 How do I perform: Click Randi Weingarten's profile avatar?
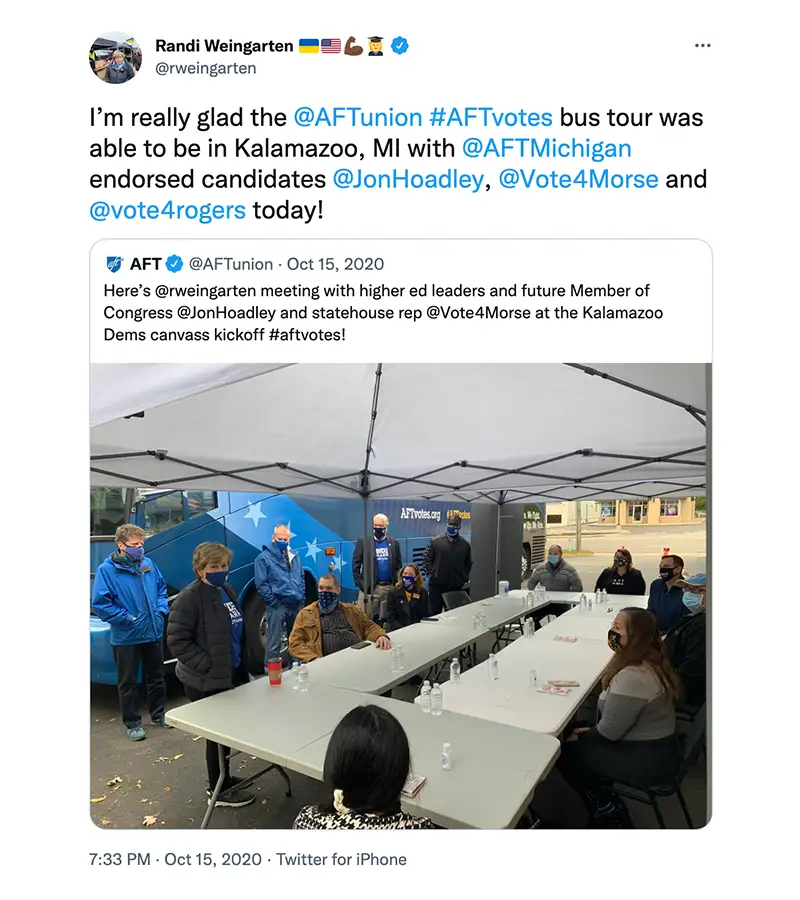click(x=116, y=57)
